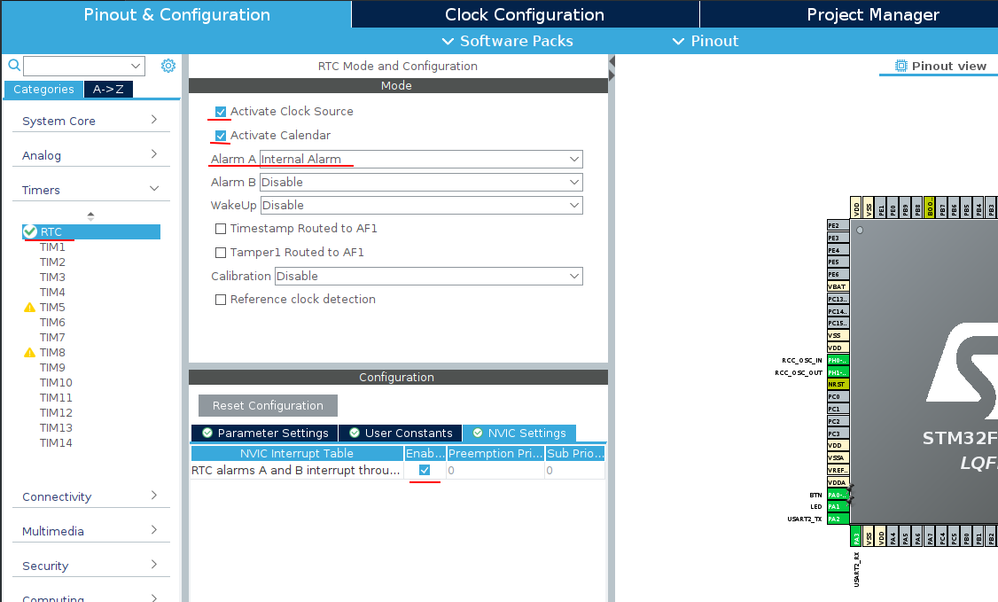Switch to Clock Configuration tab
The image size is (998, 602).
pyautogui.click(x=524, y=14)
